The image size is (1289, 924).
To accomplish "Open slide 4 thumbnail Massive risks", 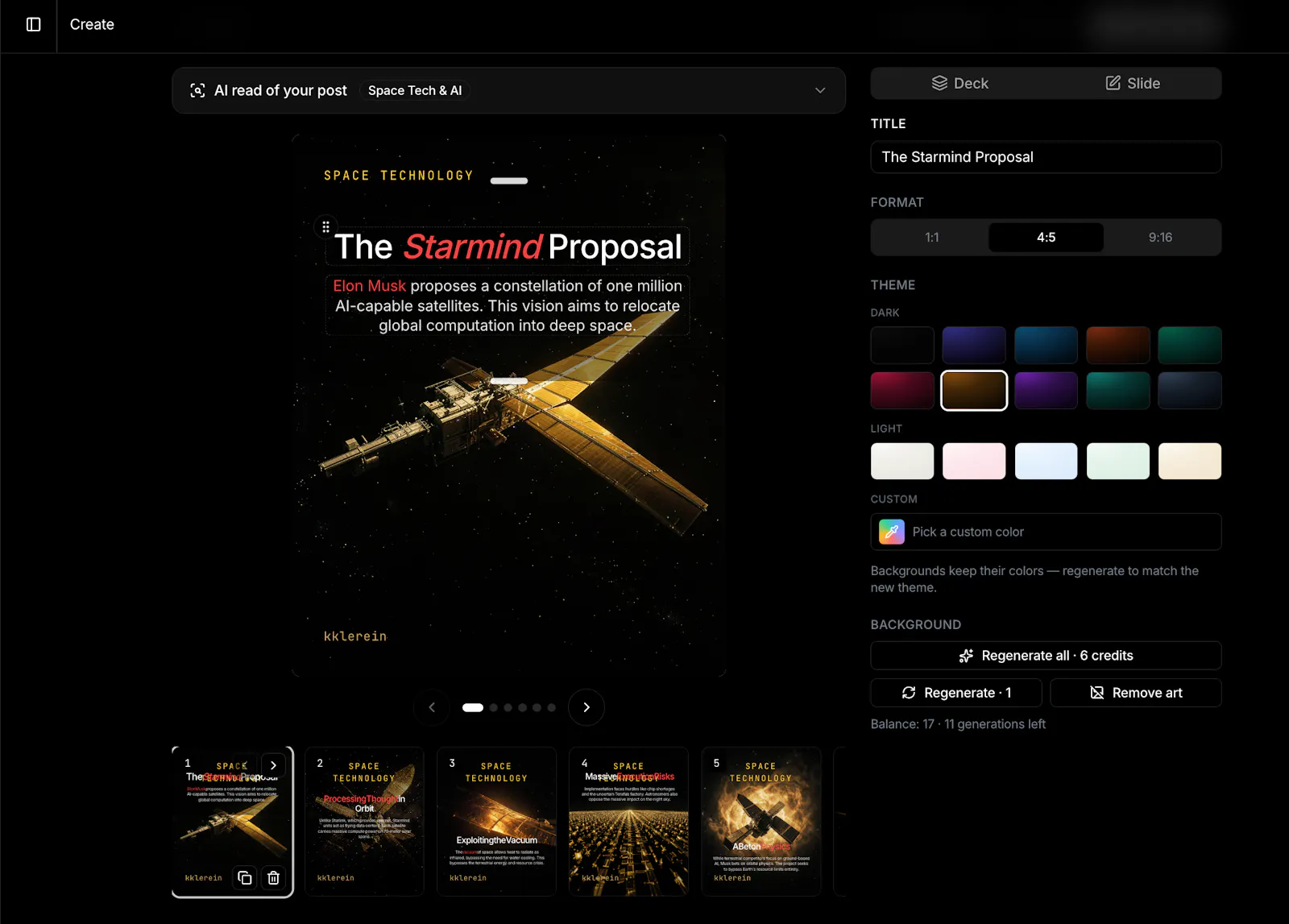I will point(628,822).
